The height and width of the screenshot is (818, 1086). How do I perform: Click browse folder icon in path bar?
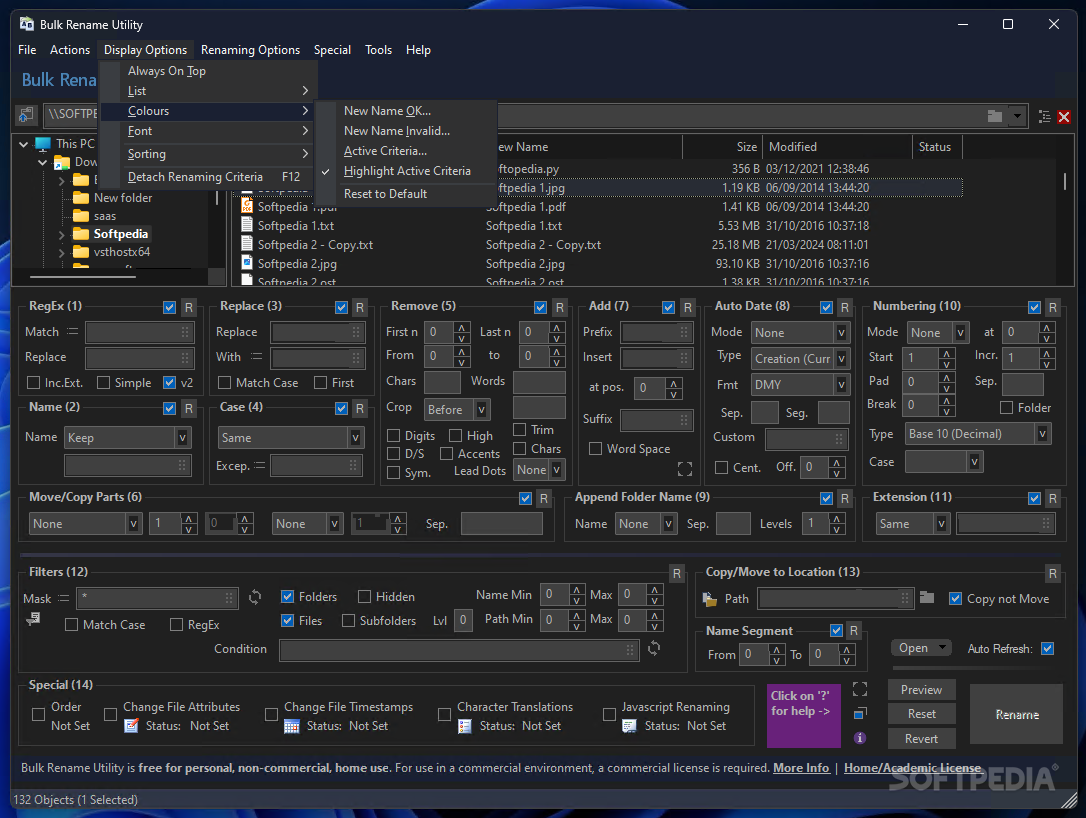[995, 116]
